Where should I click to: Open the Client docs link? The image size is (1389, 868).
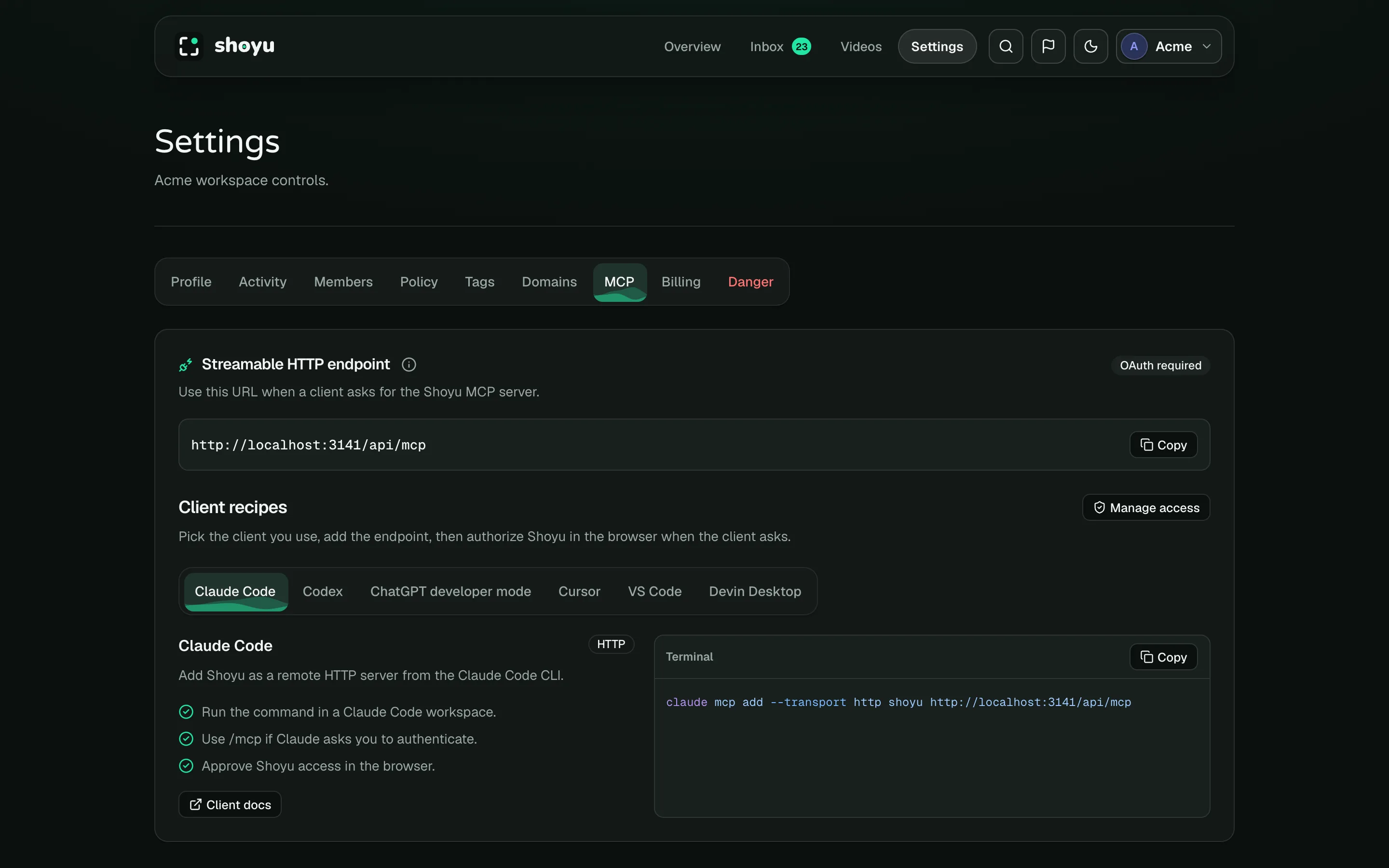(x=230, y=804)
